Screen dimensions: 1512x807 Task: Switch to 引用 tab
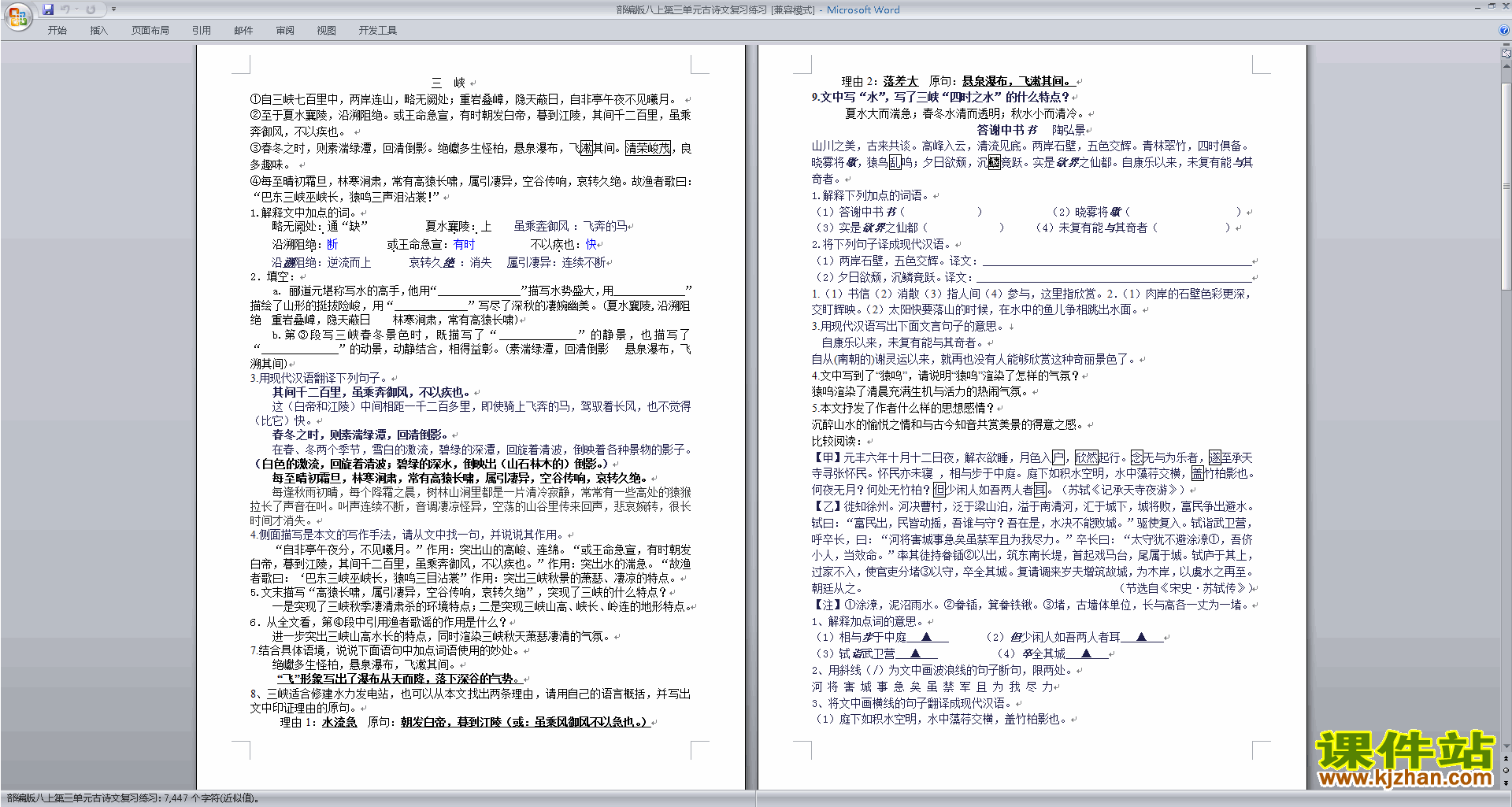202,30
